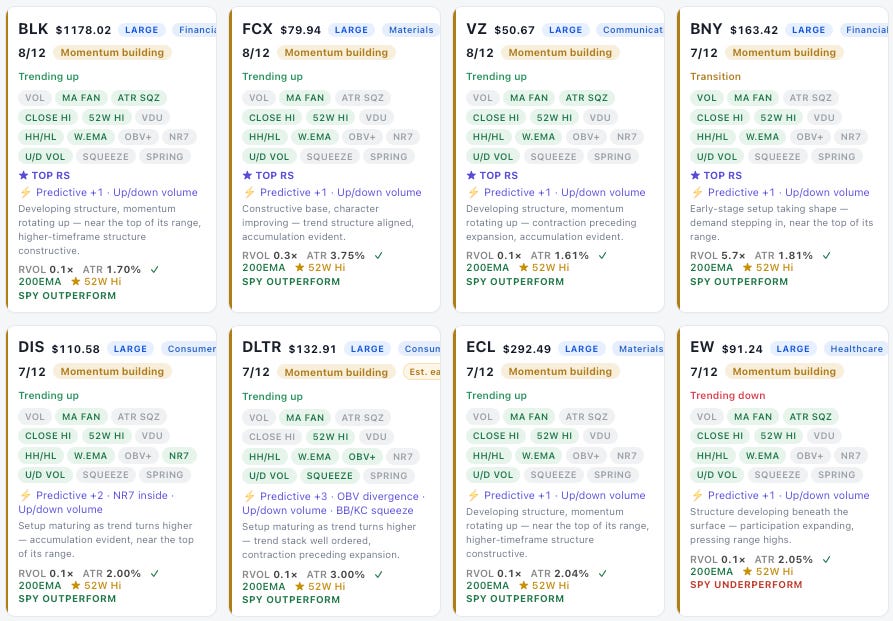The width and height of the screenshot is (893, 621).
Task: Click the MA FAN chip on FCX card
Action: (x=305, y=98)
